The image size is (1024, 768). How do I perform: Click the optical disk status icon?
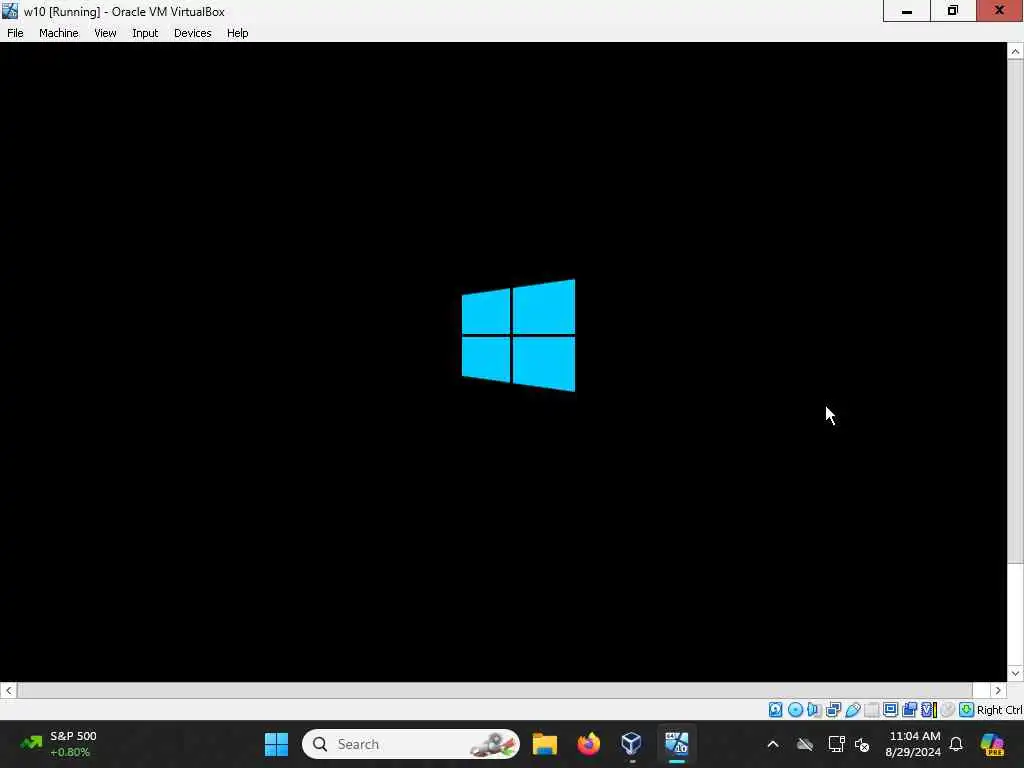[795, 709]
